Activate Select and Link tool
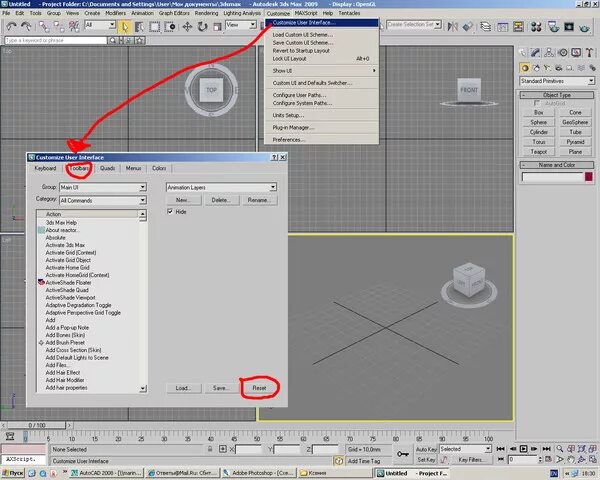Viewport: 600px width, 480px height. (44, 26)
